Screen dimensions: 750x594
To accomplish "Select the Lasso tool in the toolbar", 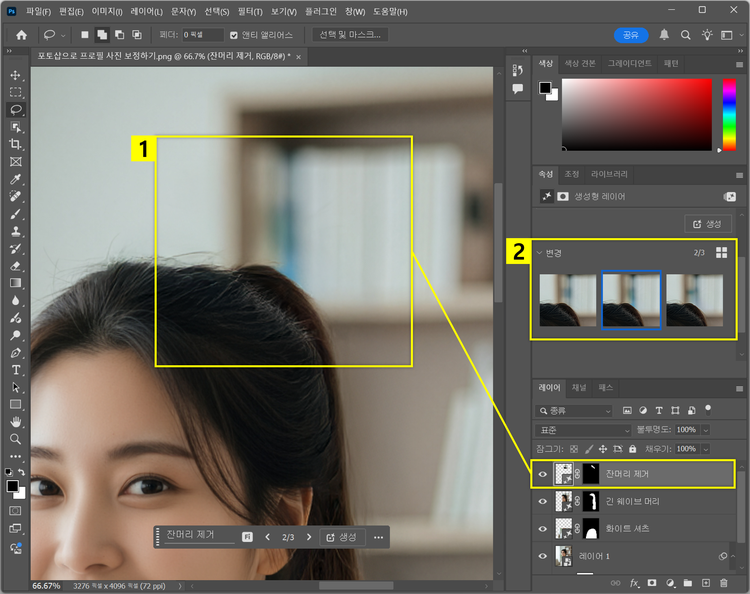I will coord(15,110).
